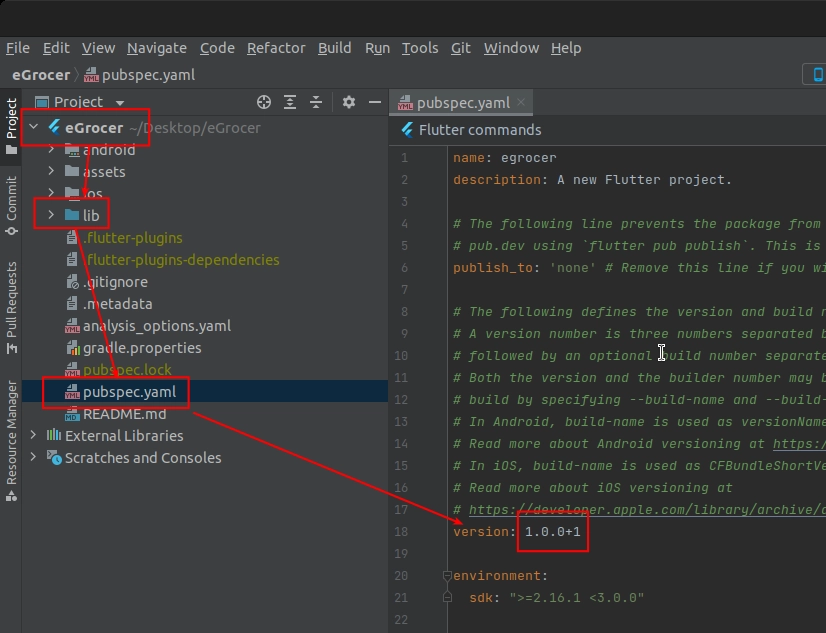Open the Project panel settings gear

[349, 102]
